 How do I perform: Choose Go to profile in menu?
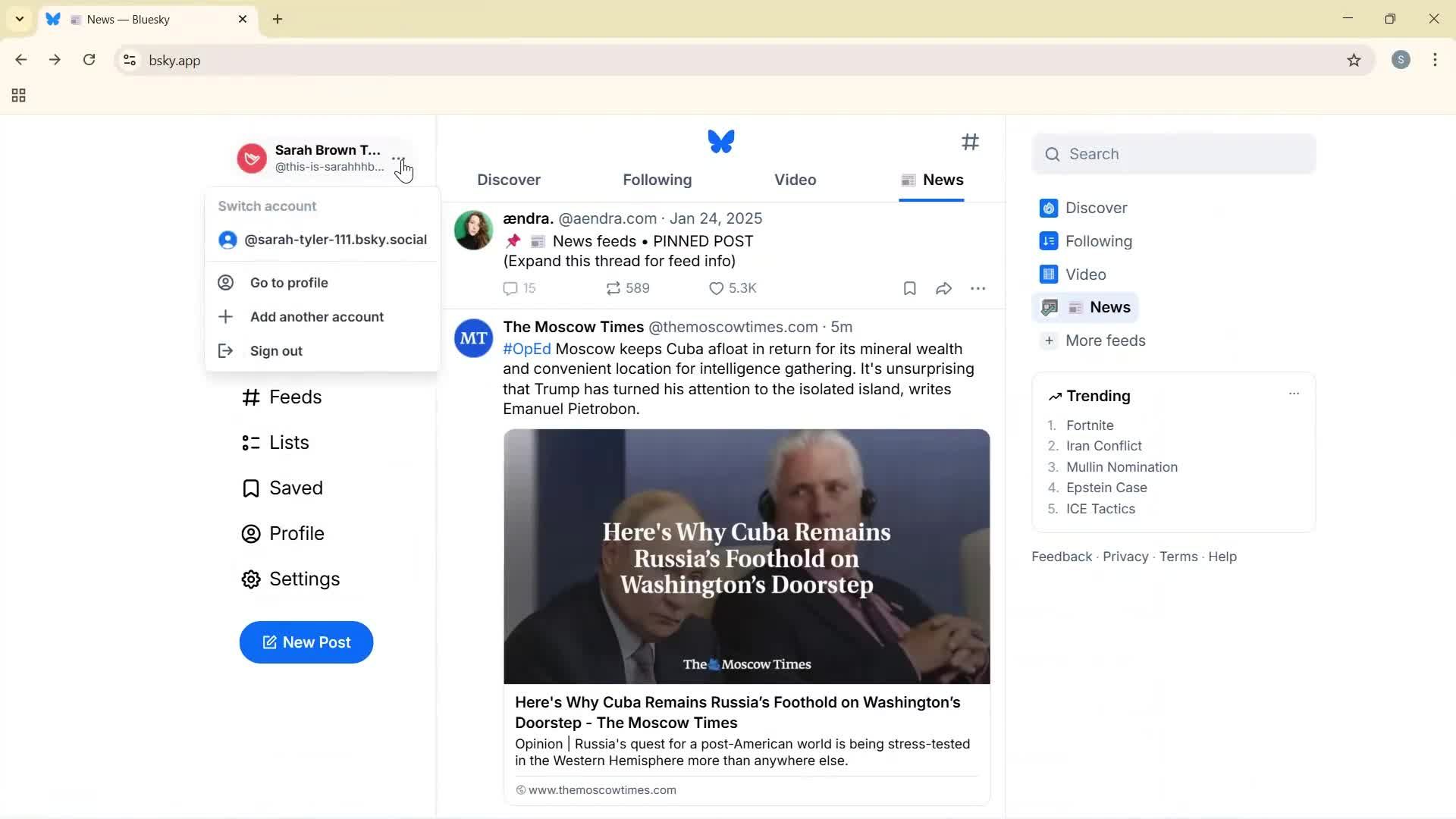(x=288, y=282)
